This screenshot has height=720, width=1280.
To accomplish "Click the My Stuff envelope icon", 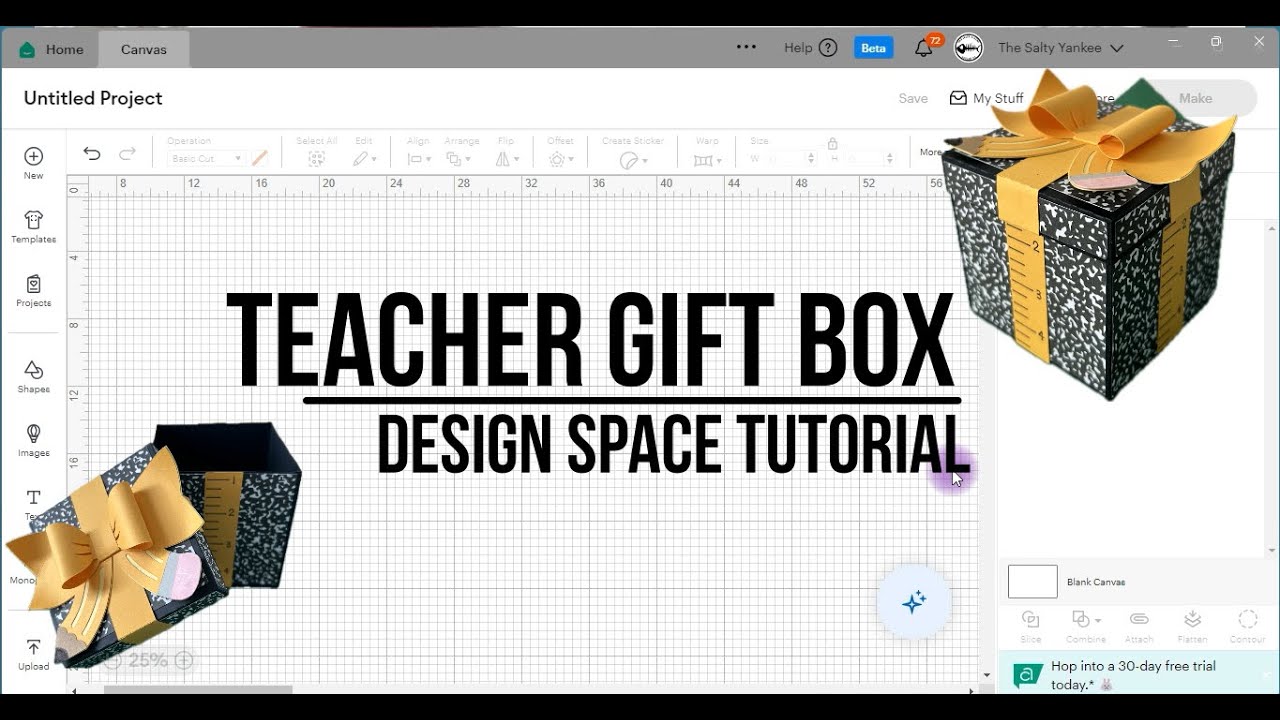I will [958, 98].
